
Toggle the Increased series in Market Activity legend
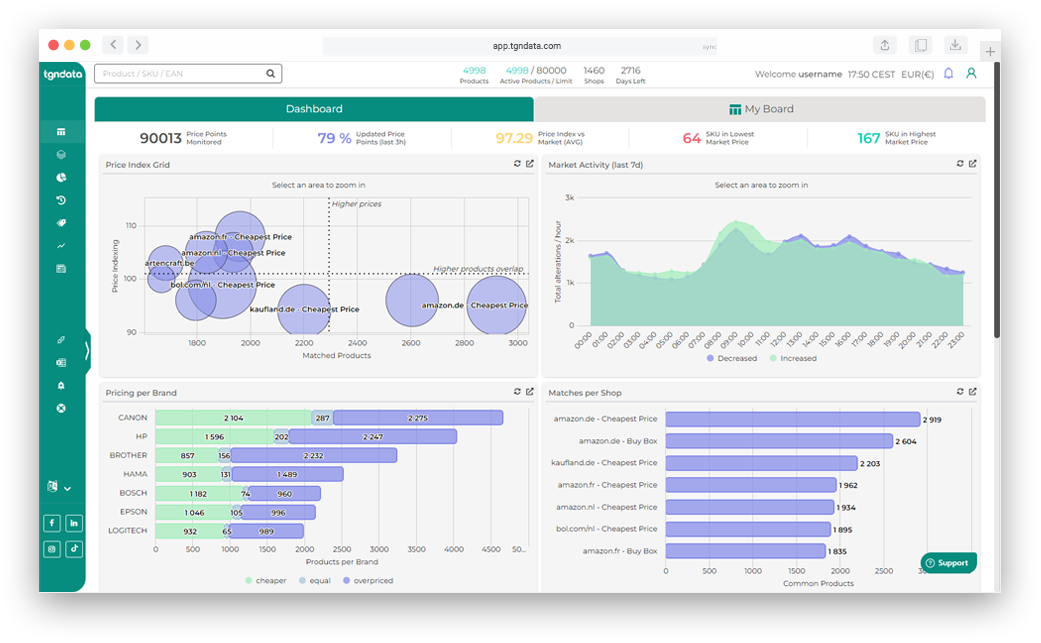[800, 359]
